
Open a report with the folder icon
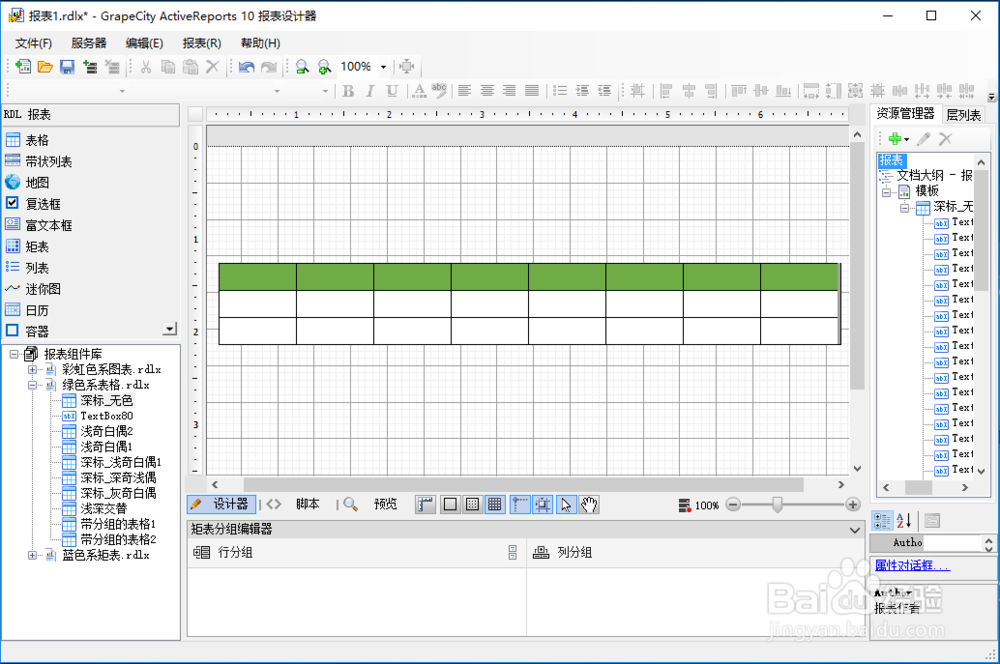click(x=45, y=66)
